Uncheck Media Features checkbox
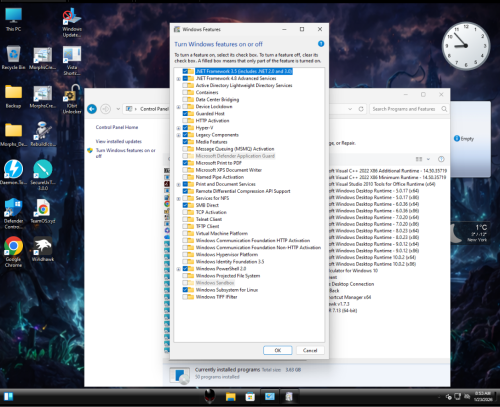This screenshot has height=407, width=500. click(x=185, y=142)
